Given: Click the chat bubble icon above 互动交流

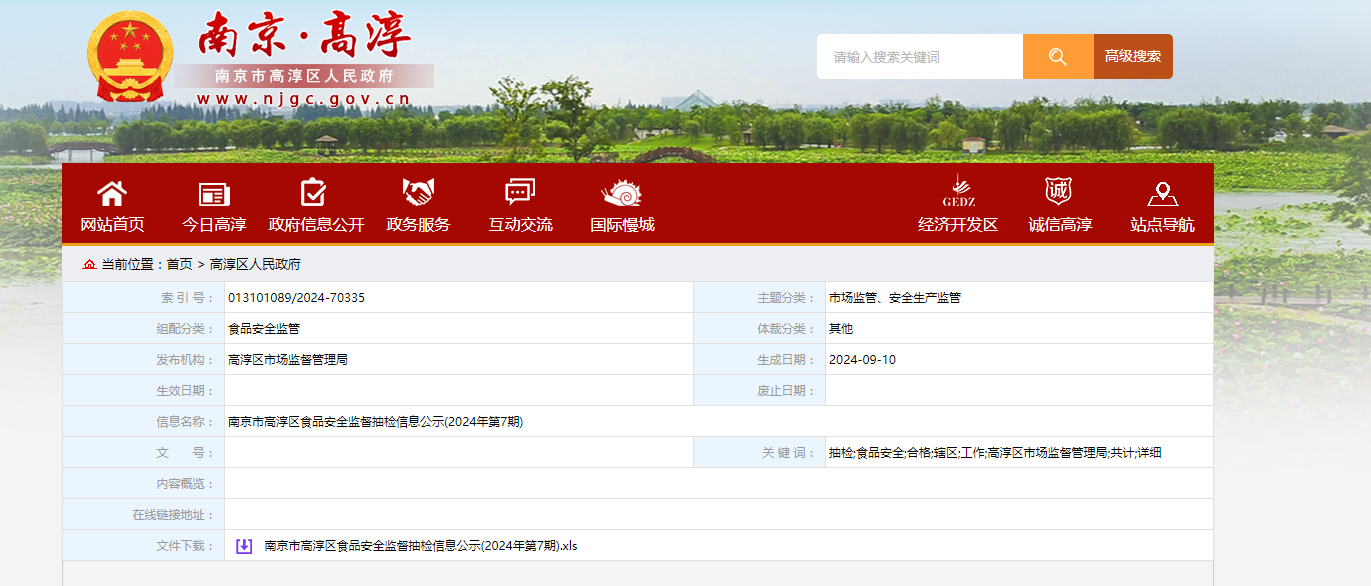Looking at the screenshot, I should tap(520, 192).
